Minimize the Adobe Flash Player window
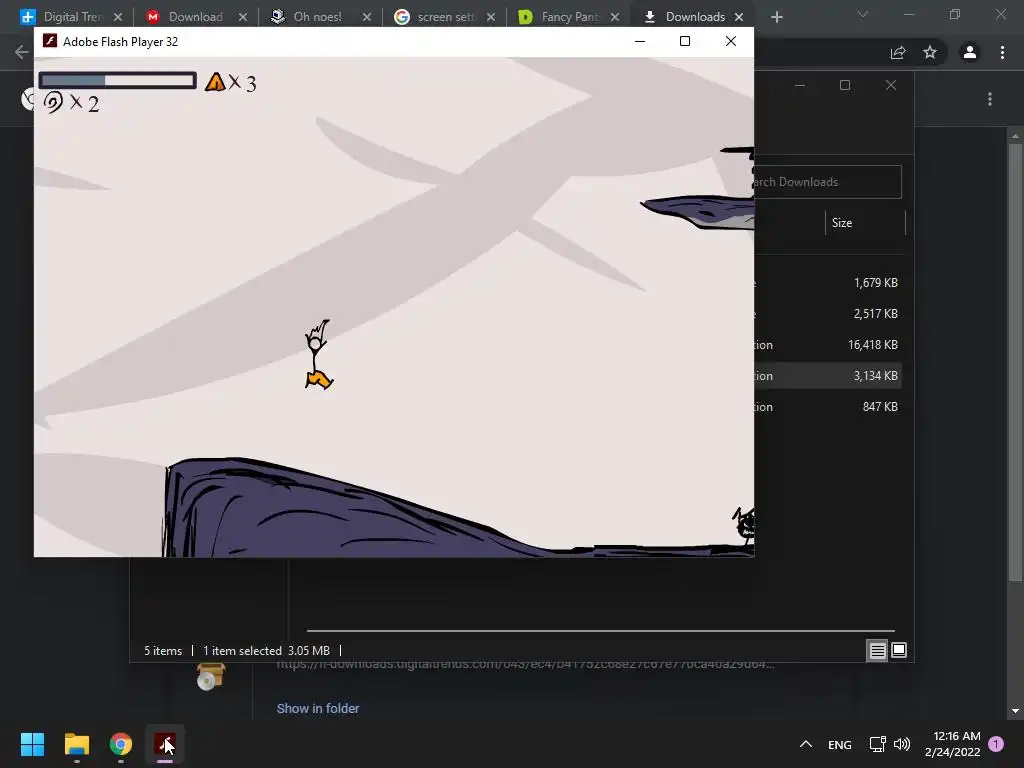The image size is (1024, 768). [640, 41]
